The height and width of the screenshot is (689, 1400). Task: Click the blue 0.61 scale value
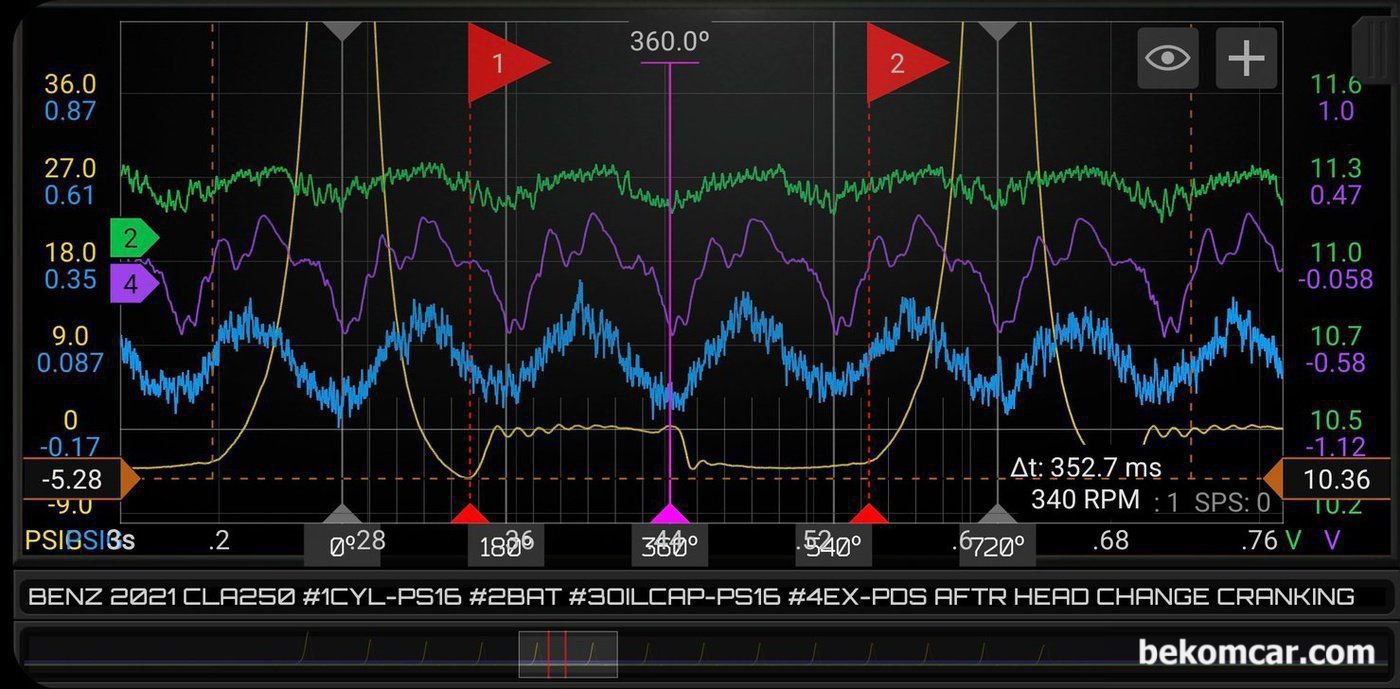pos(70,195)
